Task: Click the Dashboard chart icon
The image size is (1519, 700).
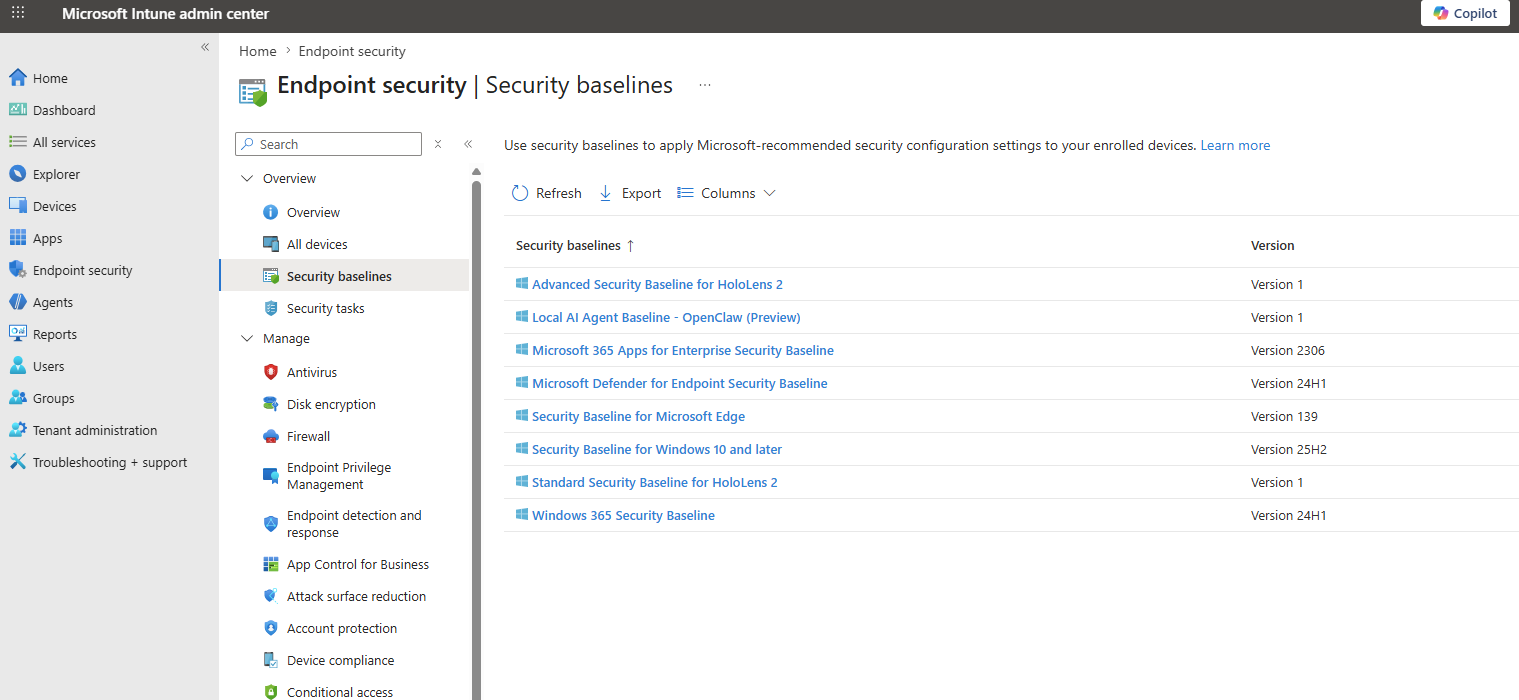Action: (17, 110)
